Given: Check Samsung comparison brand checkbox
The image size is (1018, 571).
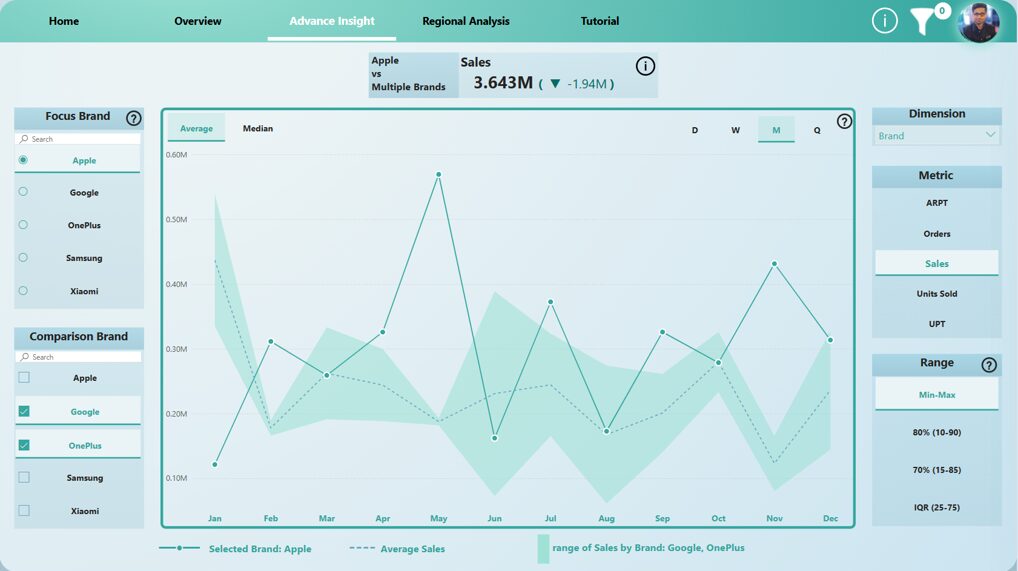Looking at the screenshot, I should pos(24,477).
